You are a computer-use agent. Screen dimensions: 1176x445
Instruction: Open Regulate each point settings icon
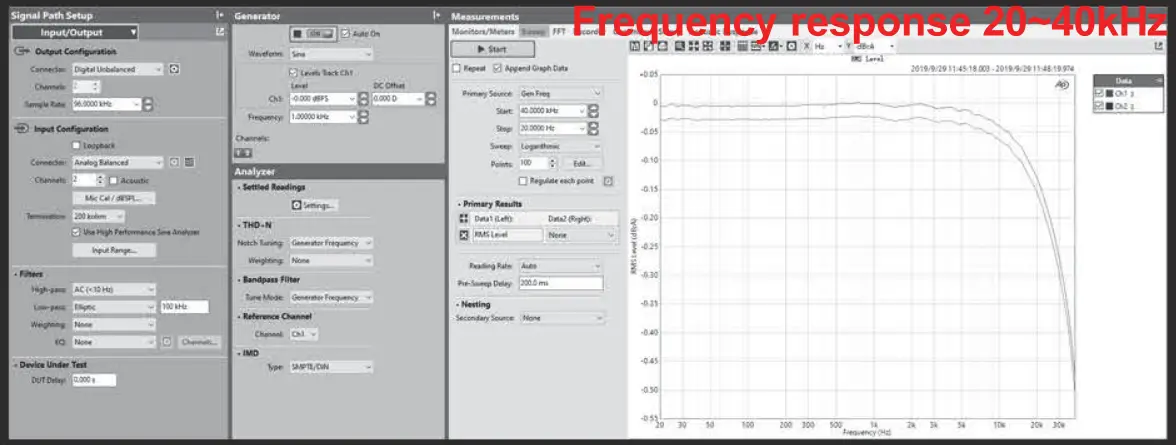pyautogui.click(x=608, y=181)
